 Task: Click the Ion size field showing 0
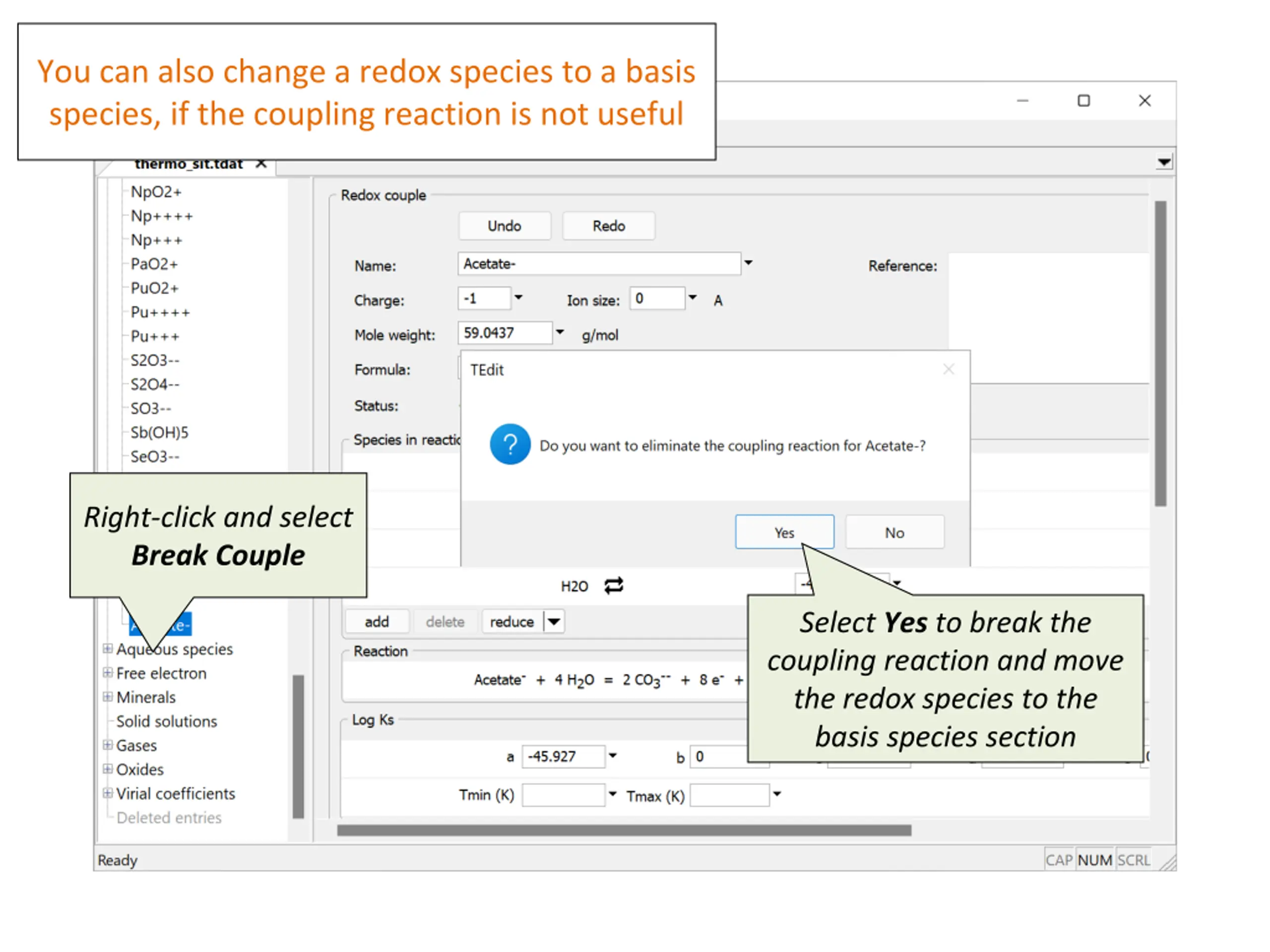[x=657, y=298]
